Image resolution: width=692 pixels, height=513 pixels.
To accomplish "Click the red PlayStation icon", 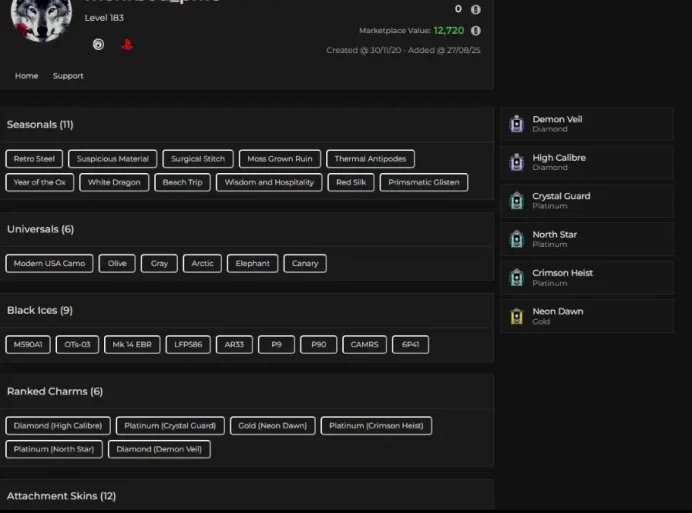I will pos(127,44).
